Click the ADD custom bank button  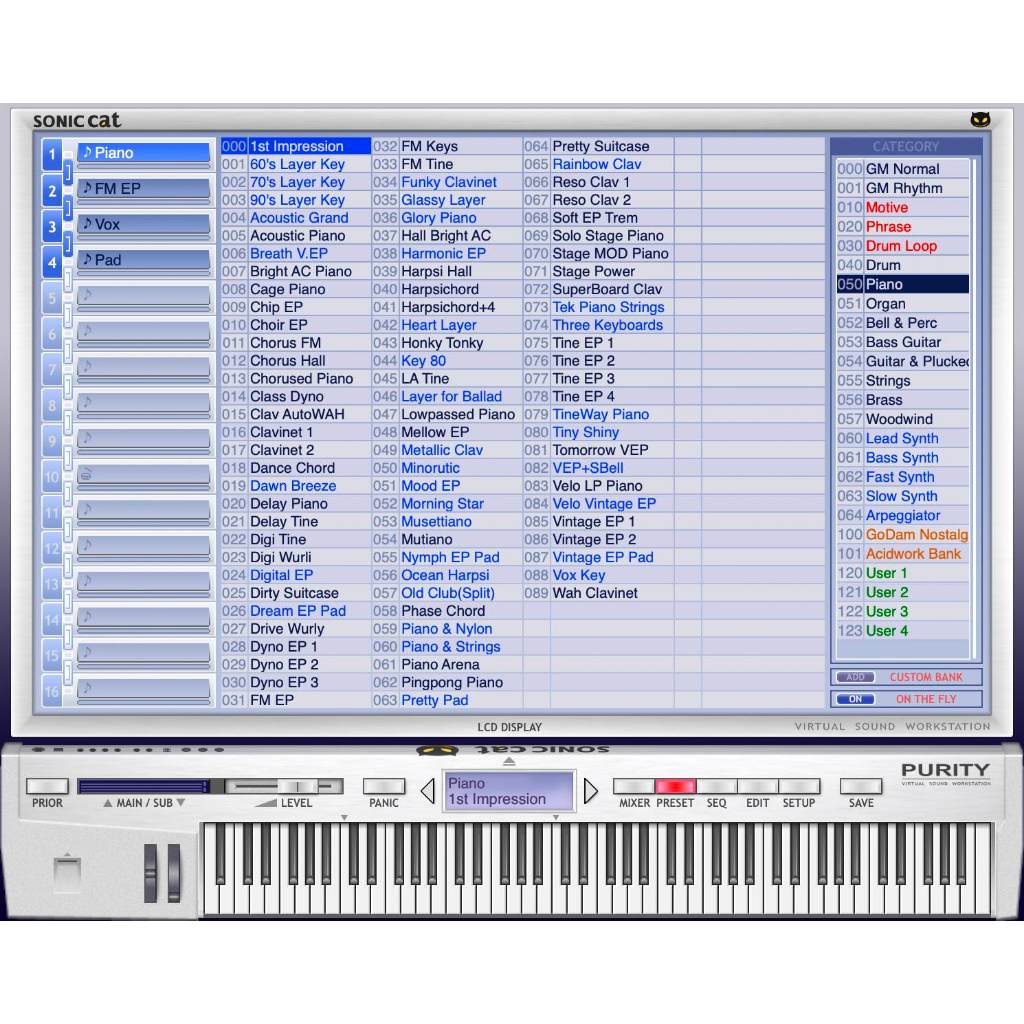tap(855, 677)
